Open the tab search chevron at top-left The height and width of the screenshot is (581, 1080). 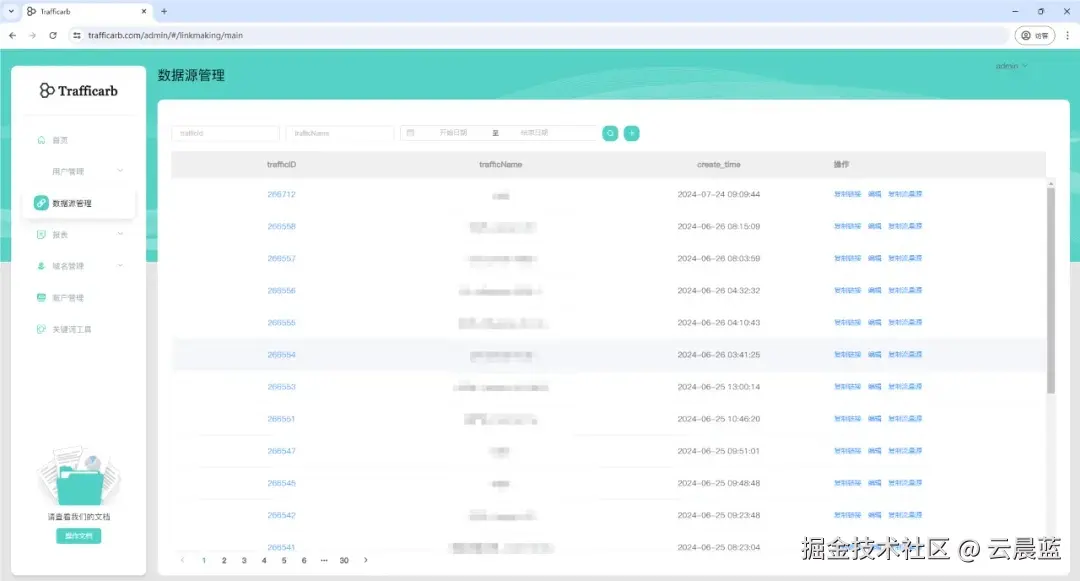coord(11,11)
